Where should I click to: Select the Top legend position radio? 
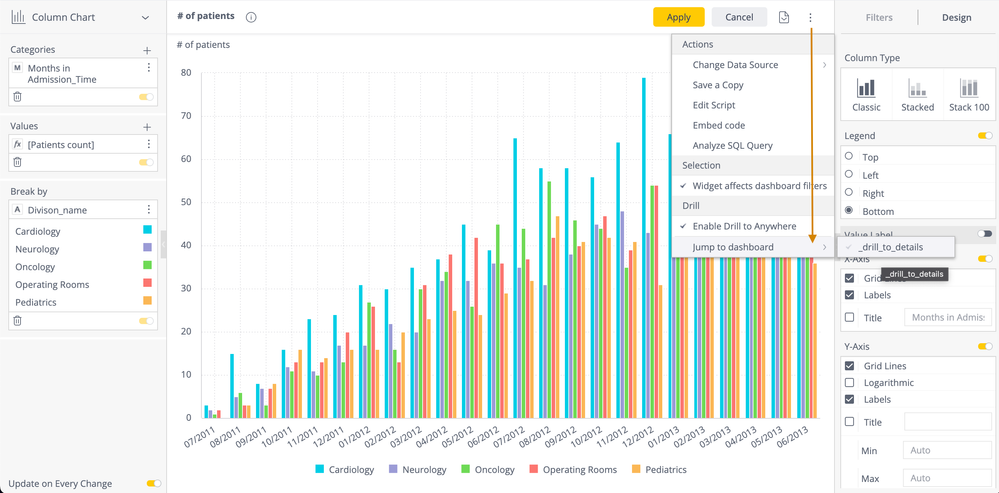(x=849, y=157)
